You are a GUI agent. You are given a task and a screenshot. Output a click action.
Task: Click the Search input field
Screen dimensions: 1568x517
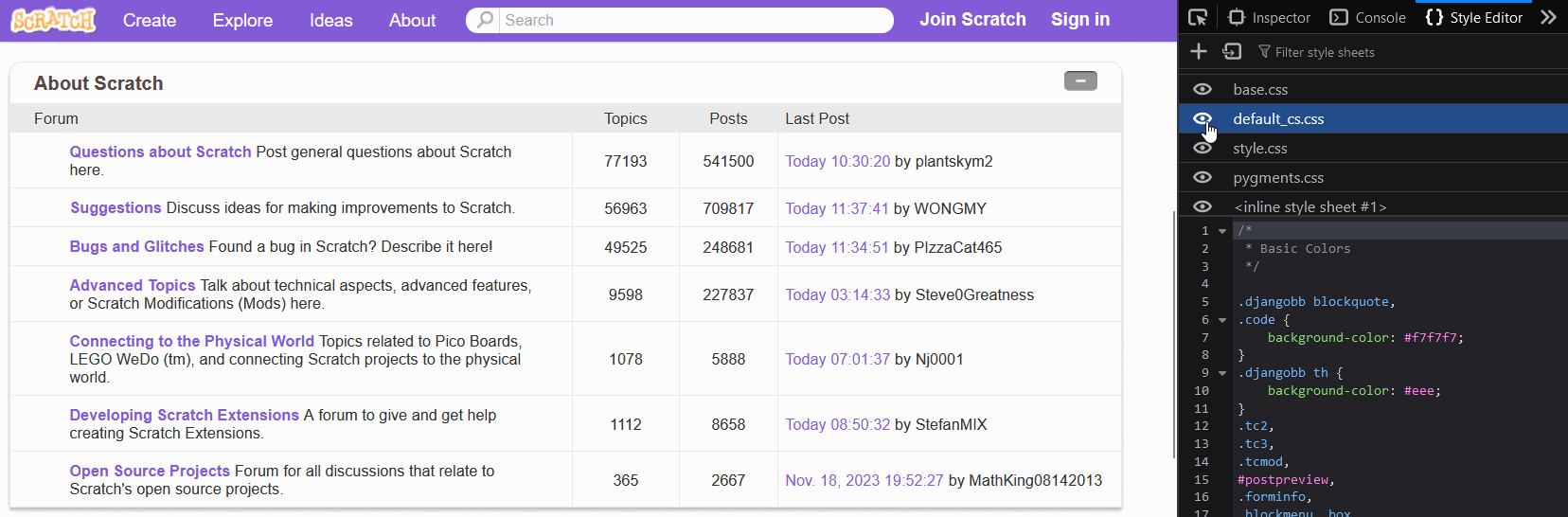(x=696, y=20)
